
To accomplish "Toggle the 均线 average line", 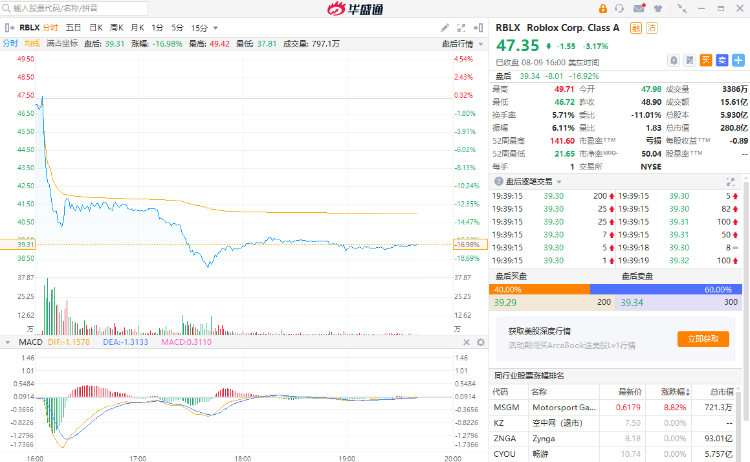I will click(x=32, y=44).
